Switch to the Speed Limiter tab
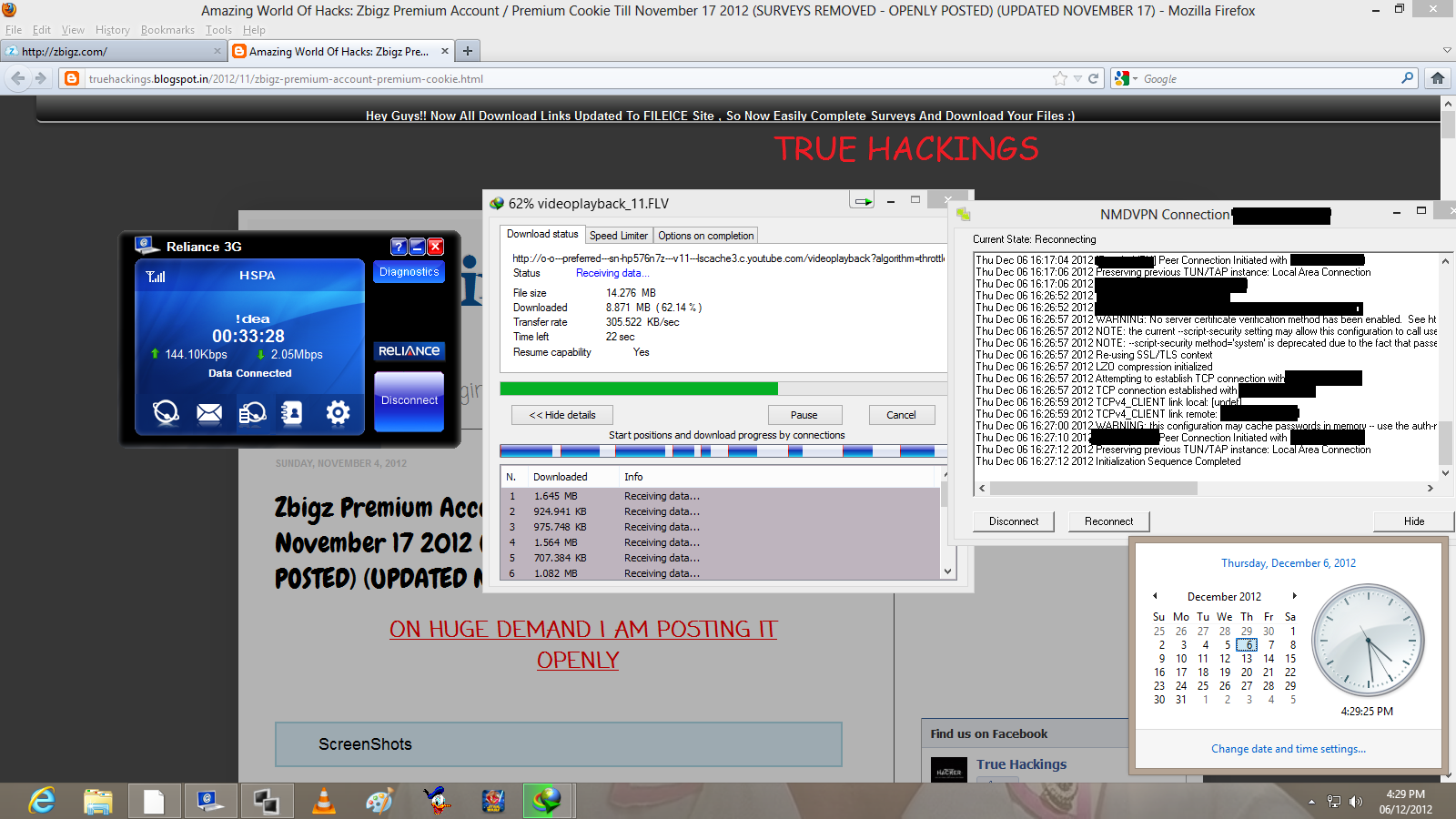Image resolution: width=1456 pixels, height=819 pixels. (x=619, y=236)
